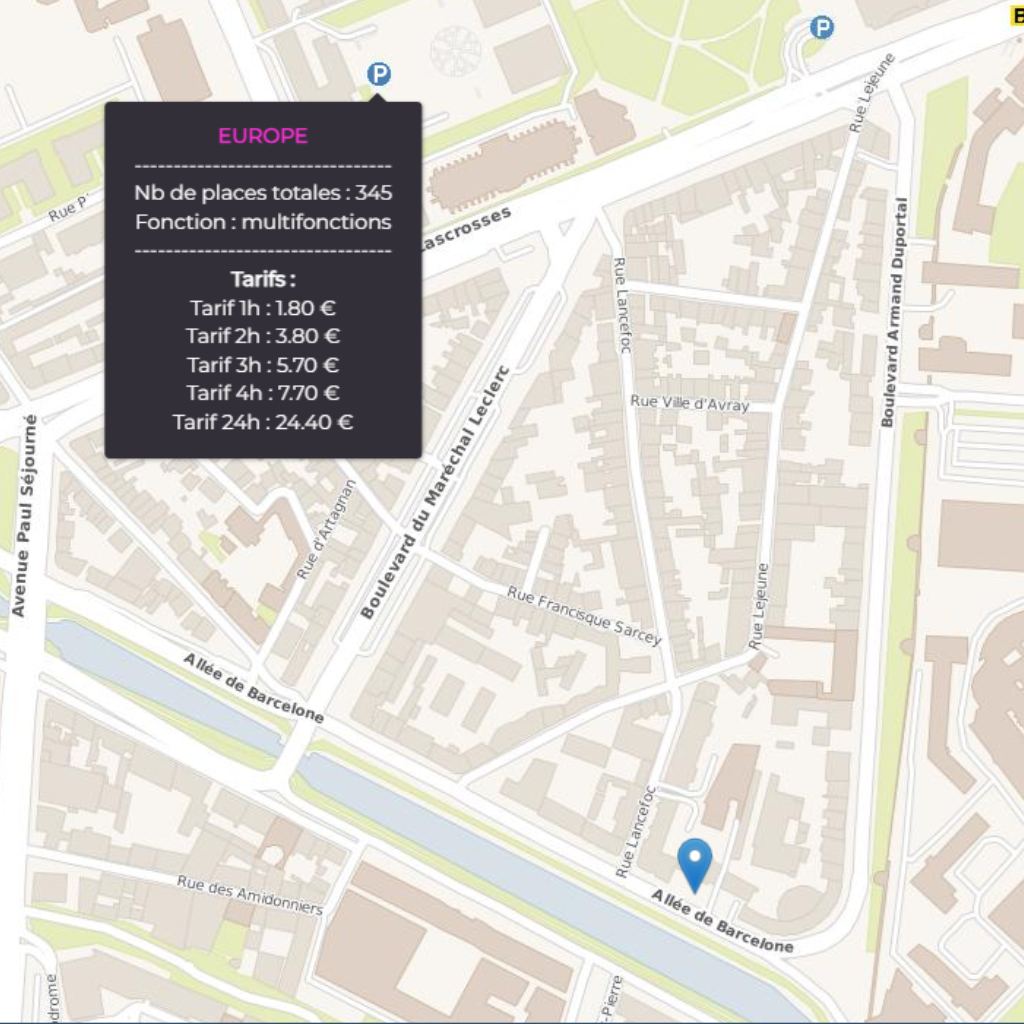Click the 'Tarif 4h : 7.70 €' entry
Screen dimensions: 1024x1024
click(x=263, y=393)
